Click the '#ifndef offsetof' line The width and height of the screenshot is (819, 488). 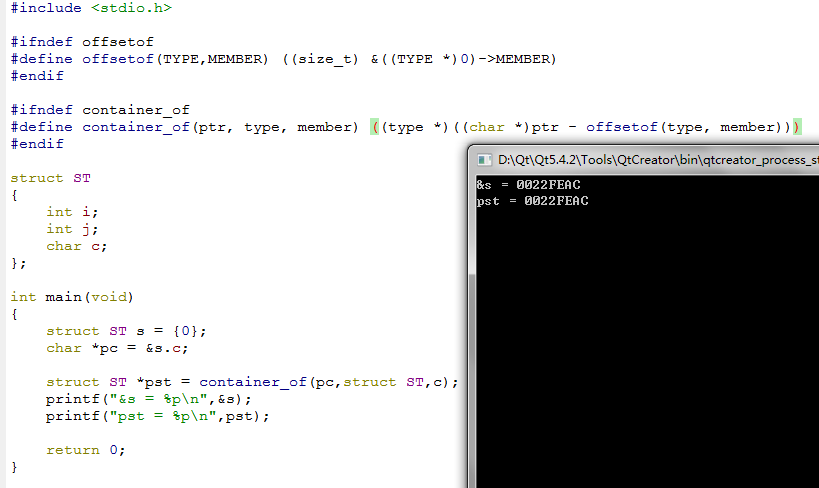[x=82, y=42]
